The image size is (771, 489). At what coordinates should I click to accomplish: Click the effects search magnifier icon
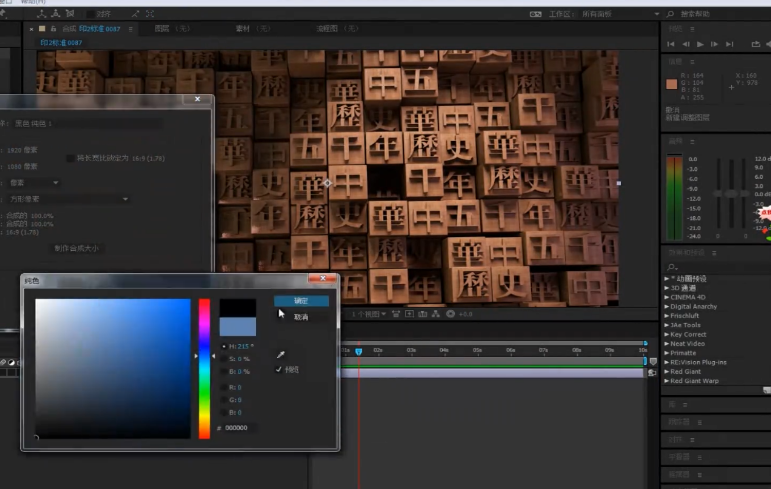click(671, 266)
